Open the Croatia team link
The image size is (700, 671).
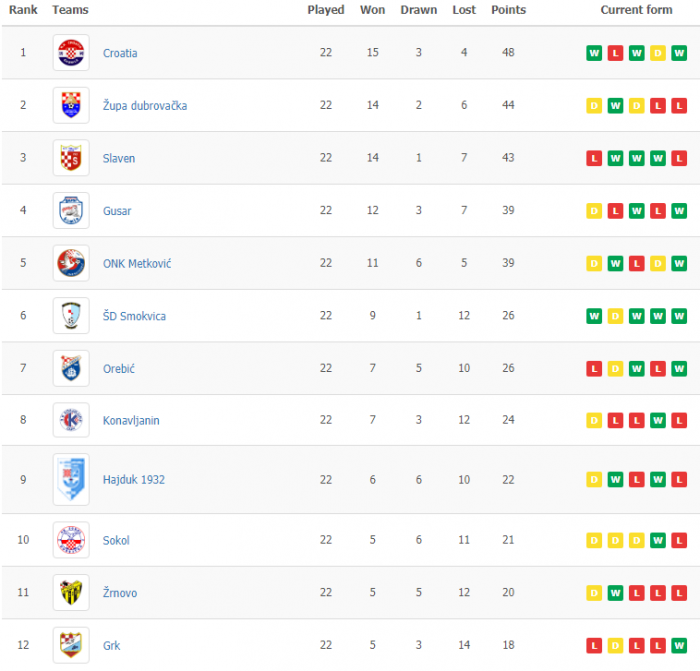point(120,53)
